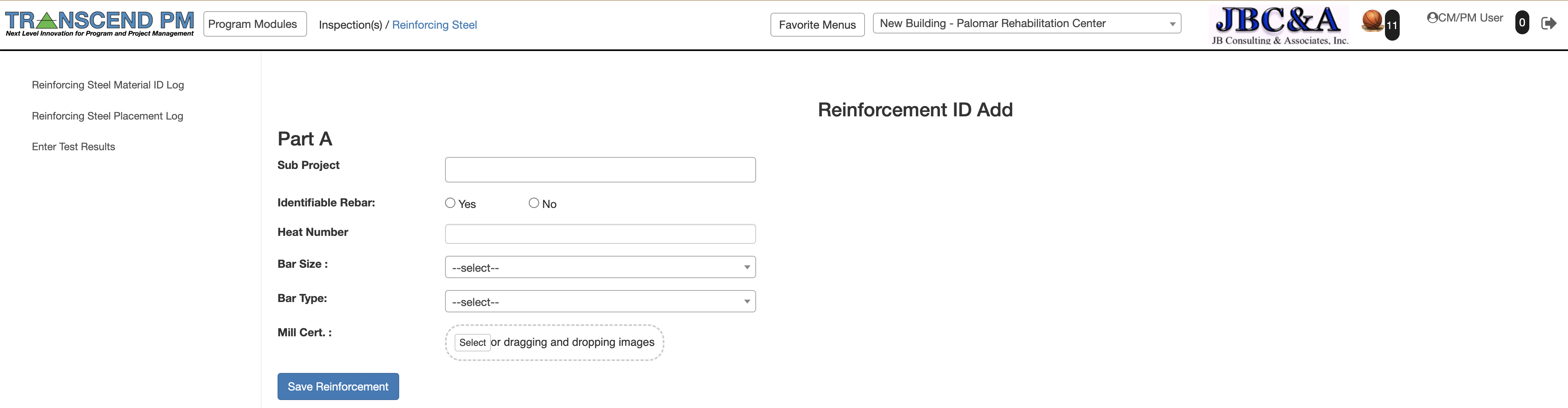1568x408 pixels.
Task: Open Reinforcing Steel Material ID Log
Action: point(108,85)
